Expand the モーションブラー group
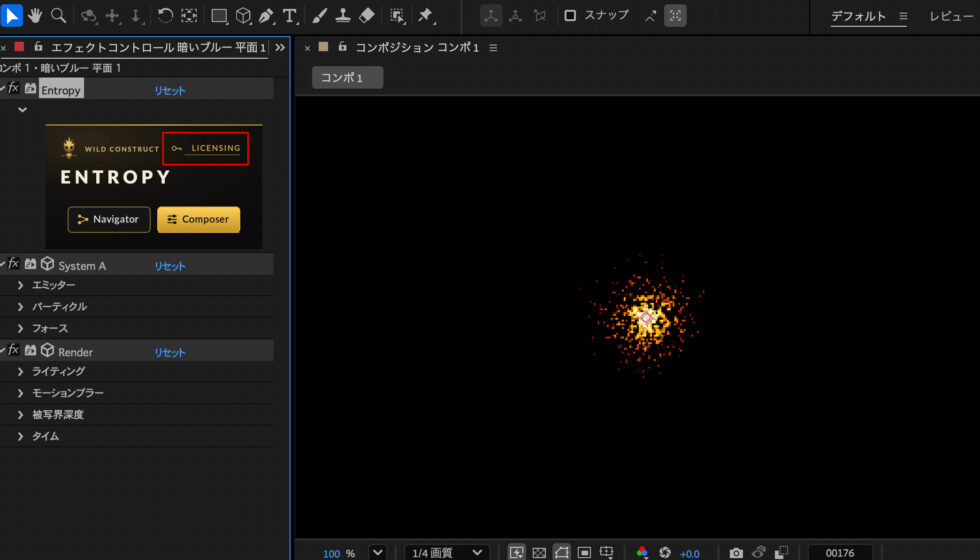The image size is (980, 560). [x=20, y=393]
